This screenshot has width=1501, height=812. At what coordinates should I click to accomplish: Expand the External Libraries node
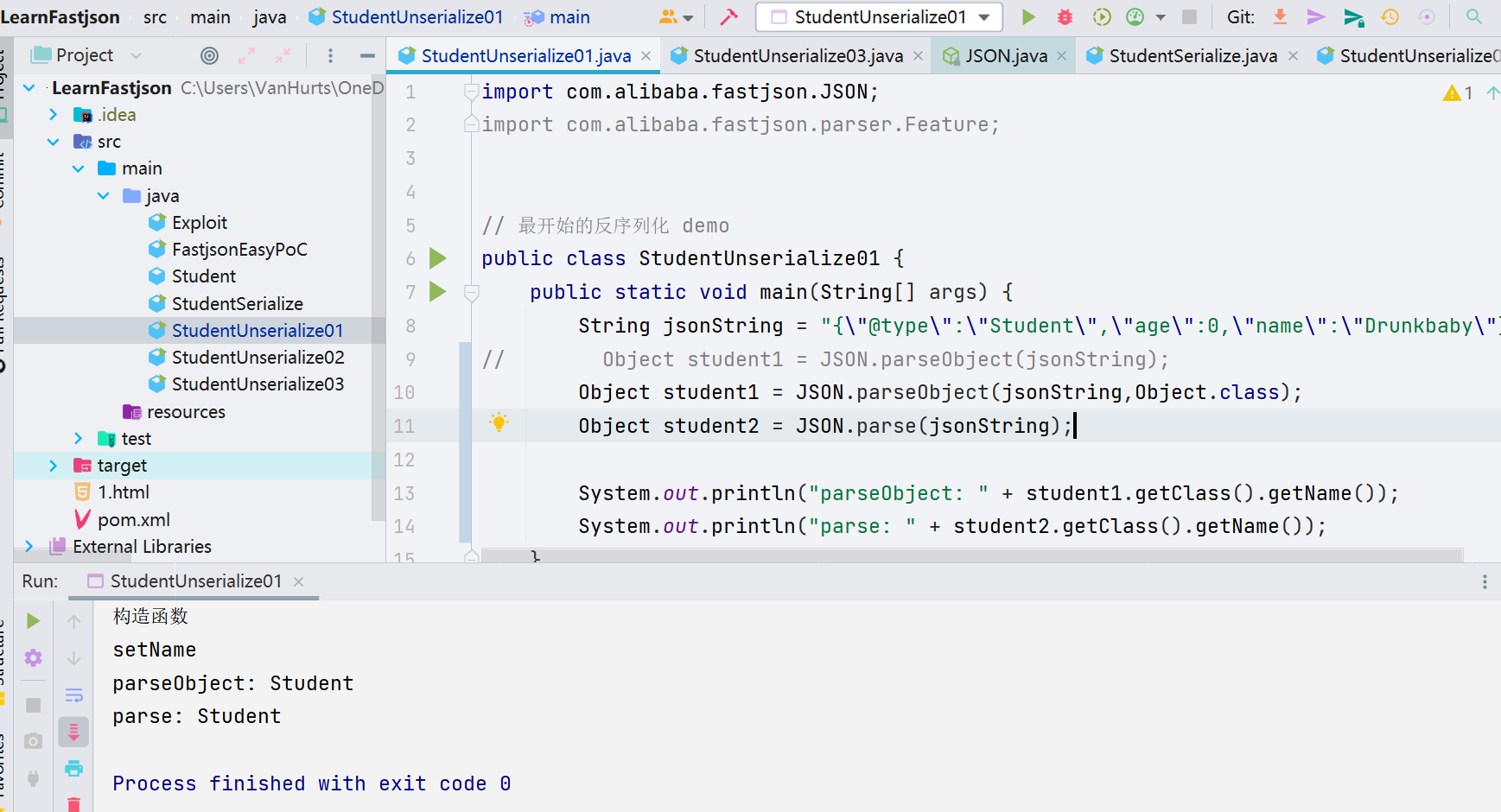tap(29, 547)
